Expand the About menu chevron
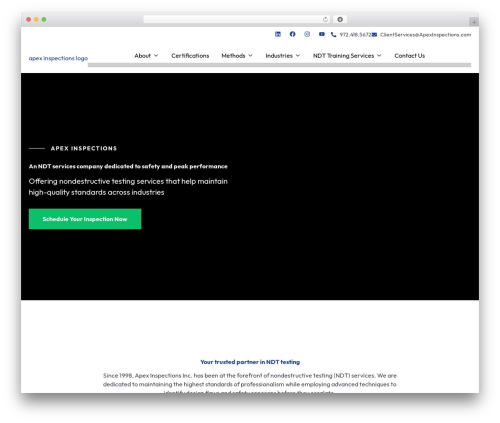Viewport: 500px width, 423px height. tap(156, 56)
